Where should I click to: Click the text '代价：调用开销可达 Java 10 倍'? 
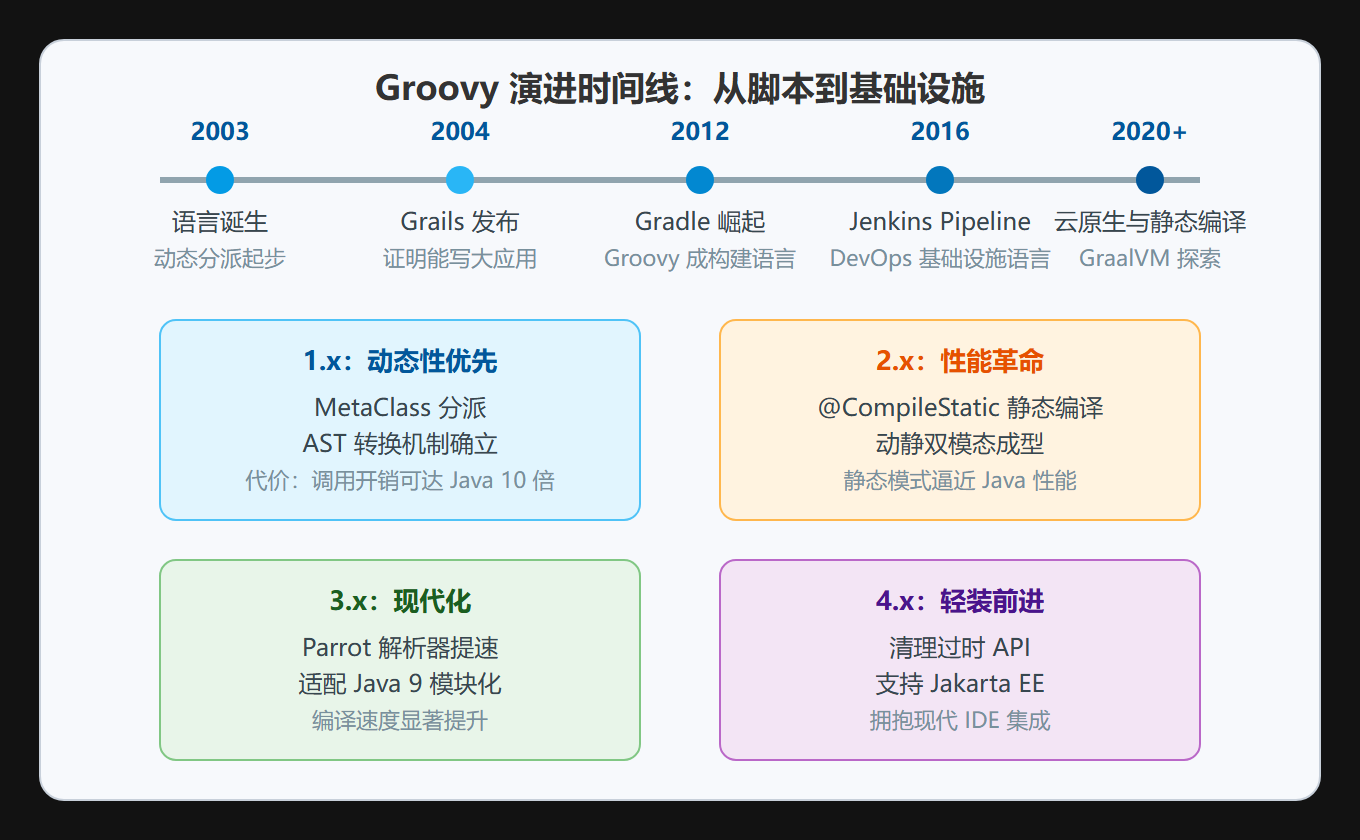pyautogui.click(x=400, y=481)
